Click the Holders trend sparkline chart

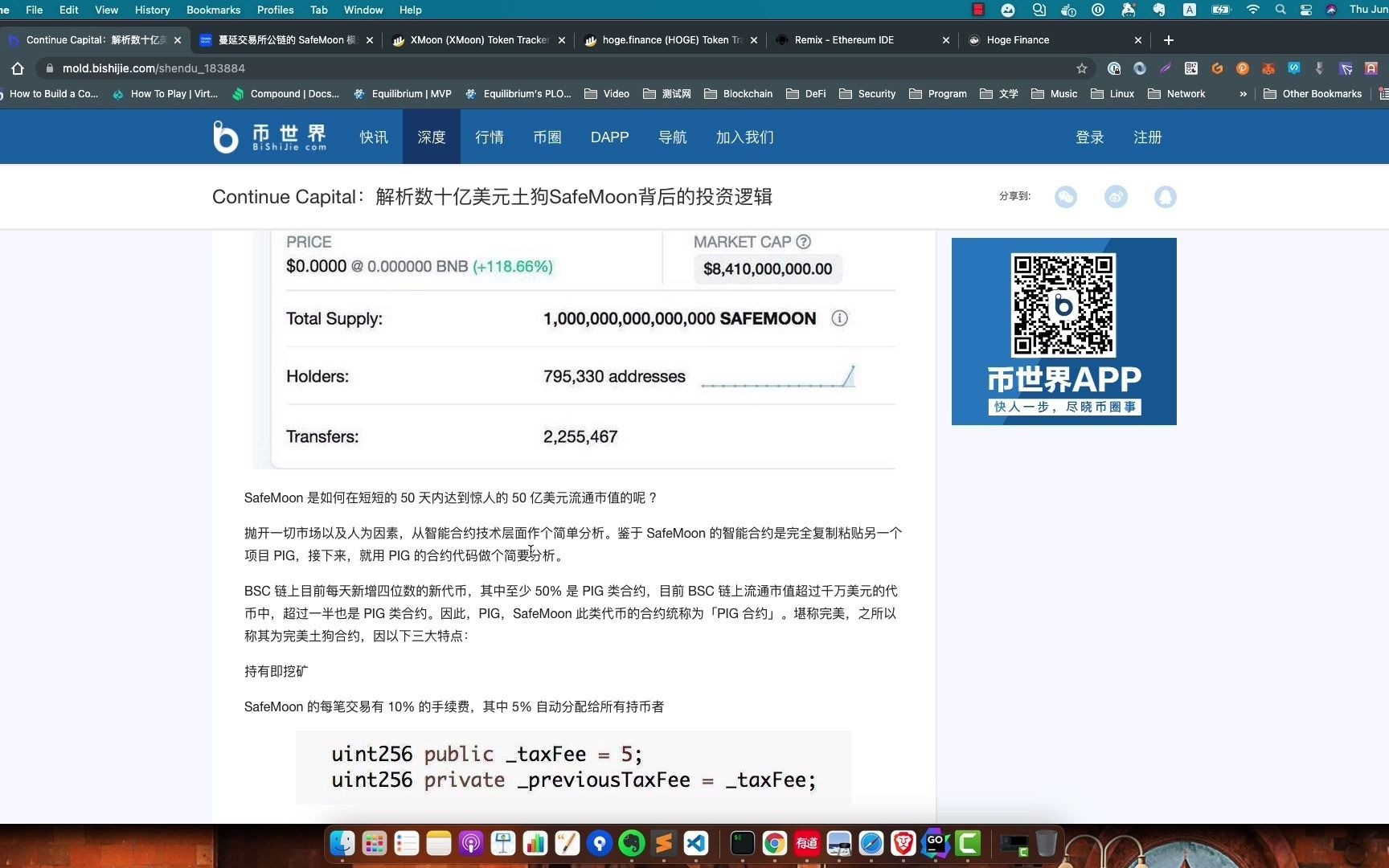tap(778, 375)
